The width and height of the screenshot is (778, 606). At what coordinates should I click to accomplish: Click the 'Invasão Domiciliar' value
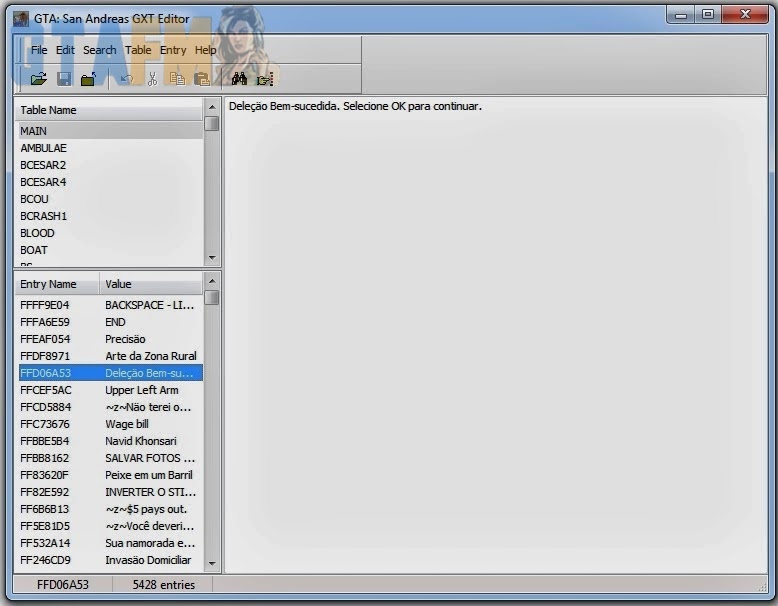pos(148,560)
